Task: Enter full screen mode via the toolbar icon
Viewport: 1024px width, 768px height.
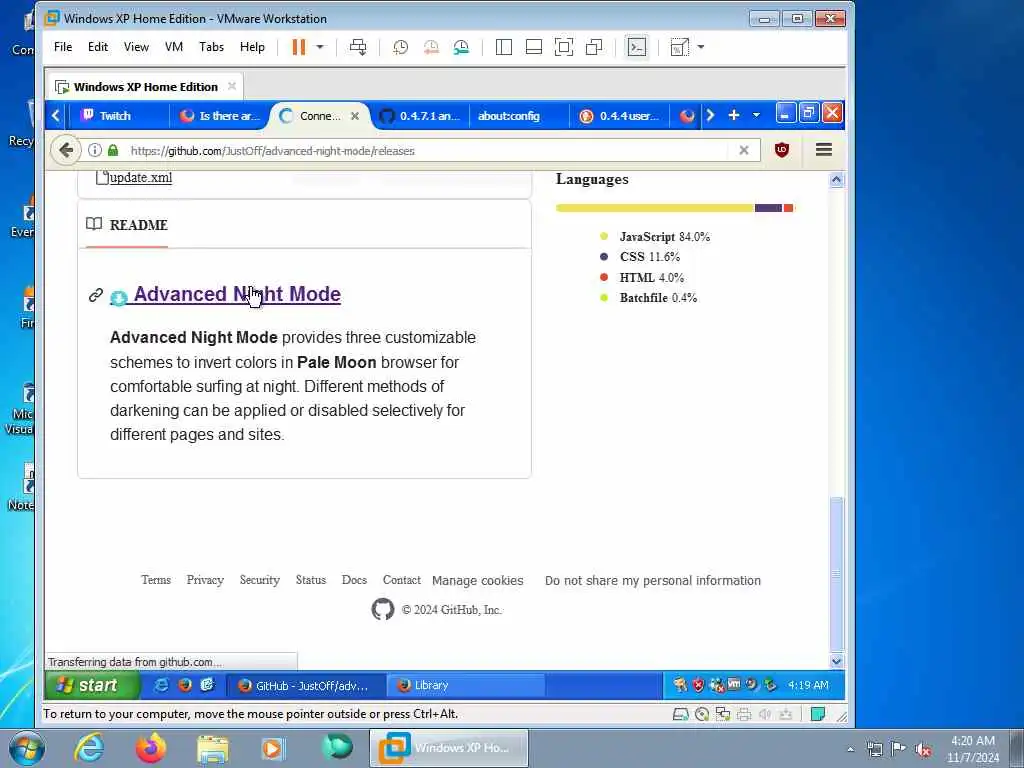Action: [564, 47]
